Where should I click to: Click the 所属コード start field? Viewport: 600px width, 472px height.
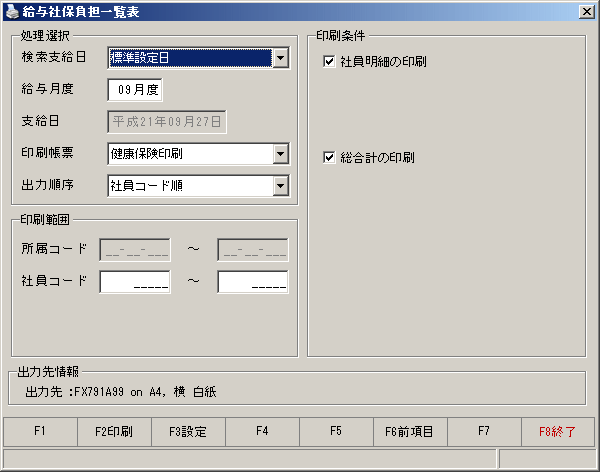pos(135,250)
